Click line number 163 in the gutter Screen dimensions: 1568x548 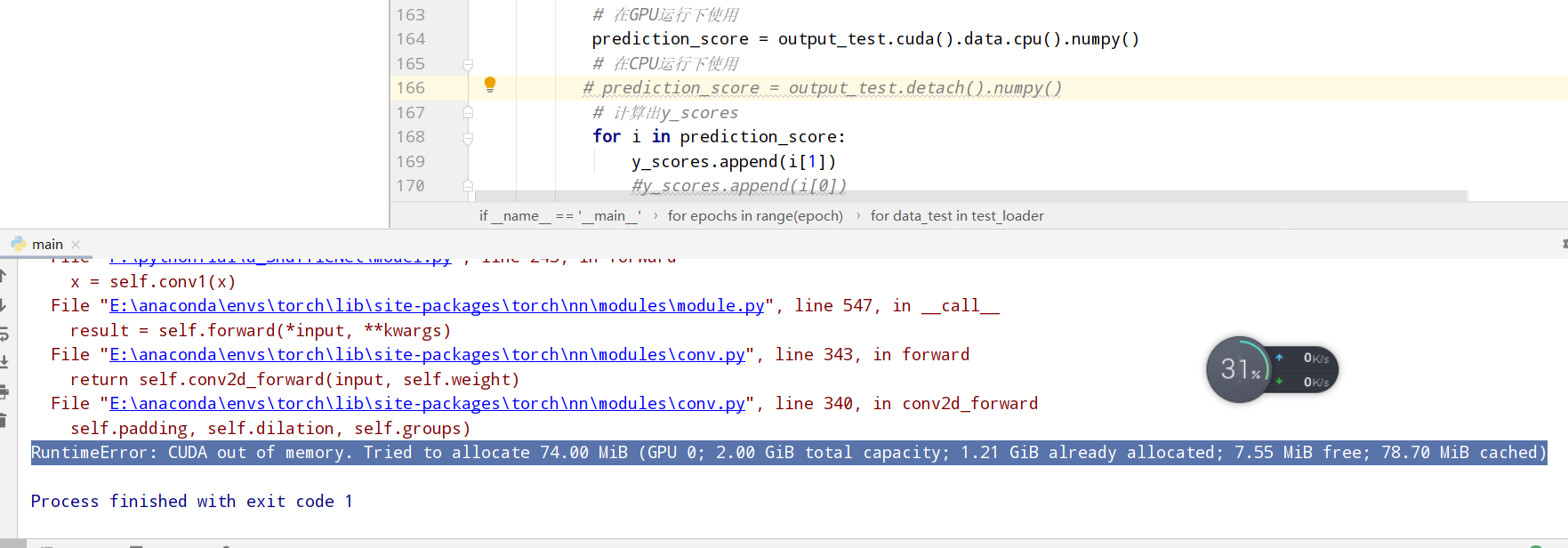[x=410, y=15]
